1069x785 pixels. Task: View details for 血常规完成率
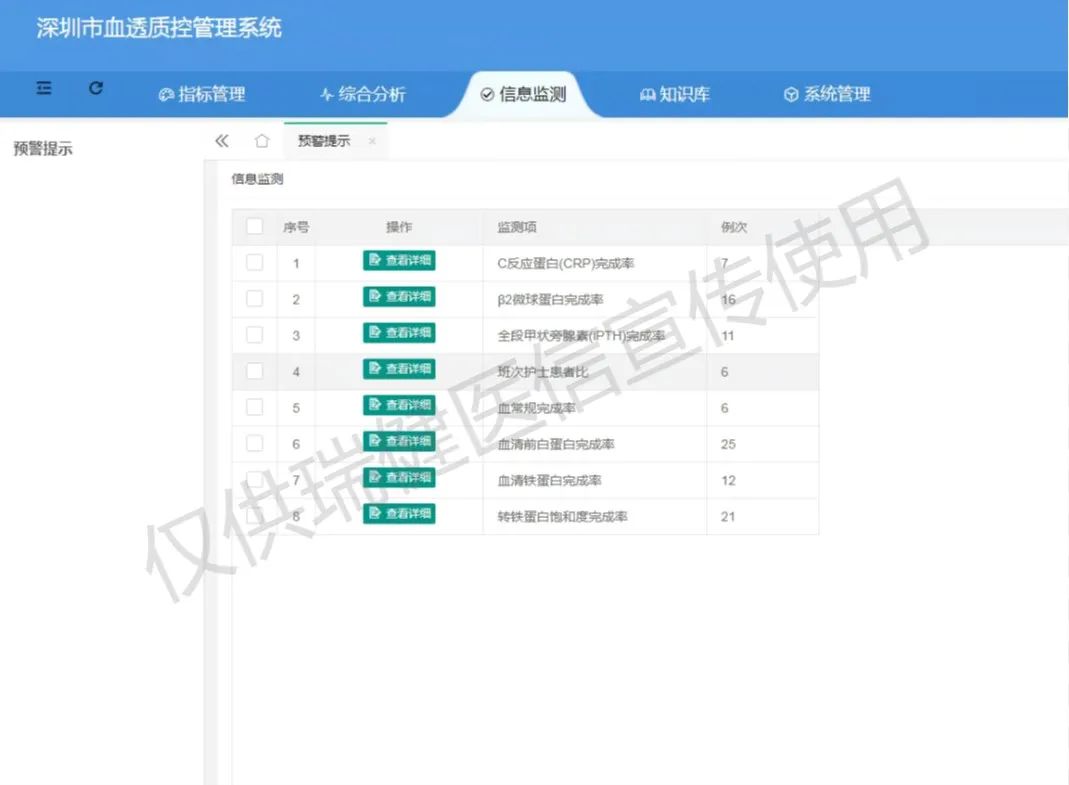[x=399, y=405]
